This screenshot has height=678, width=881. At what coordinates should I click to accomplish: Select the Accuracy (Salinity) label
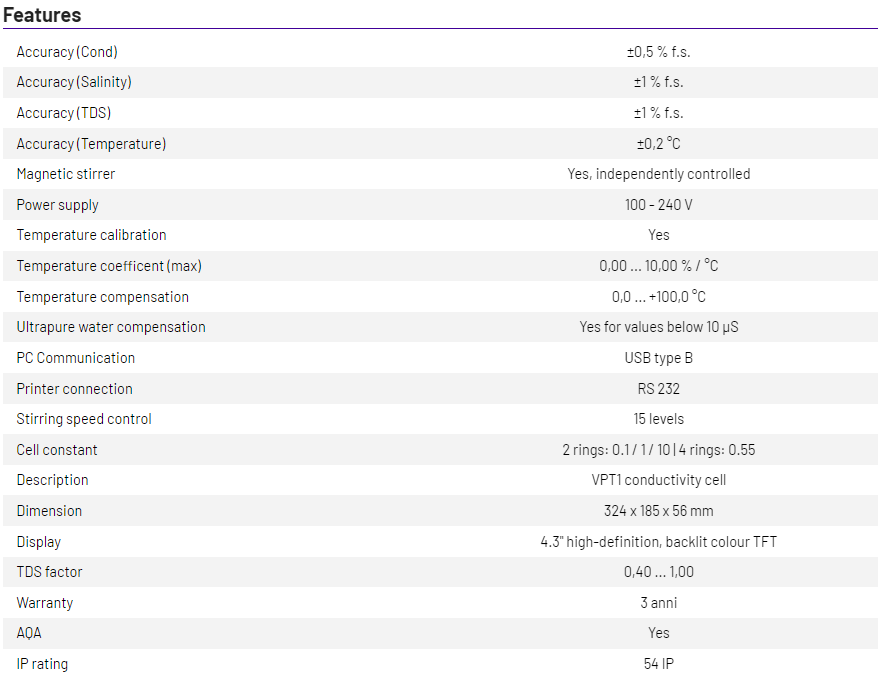pyautogui.click(x=74, y=82)
